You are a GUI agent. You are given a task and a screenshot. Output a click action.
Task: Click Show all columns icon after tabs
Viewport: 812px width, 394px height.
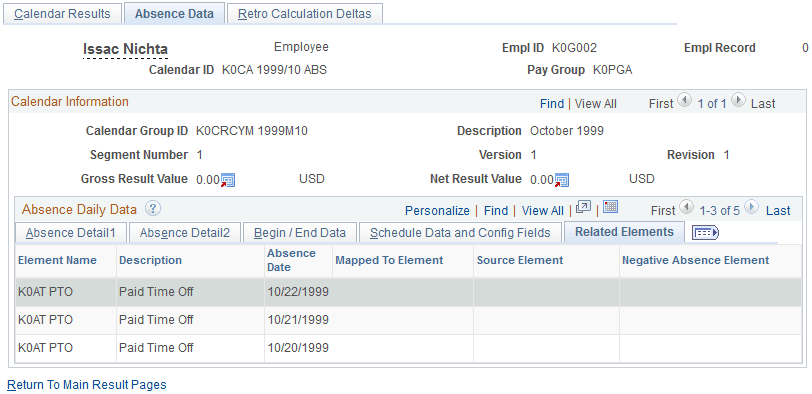click(705, 233)
